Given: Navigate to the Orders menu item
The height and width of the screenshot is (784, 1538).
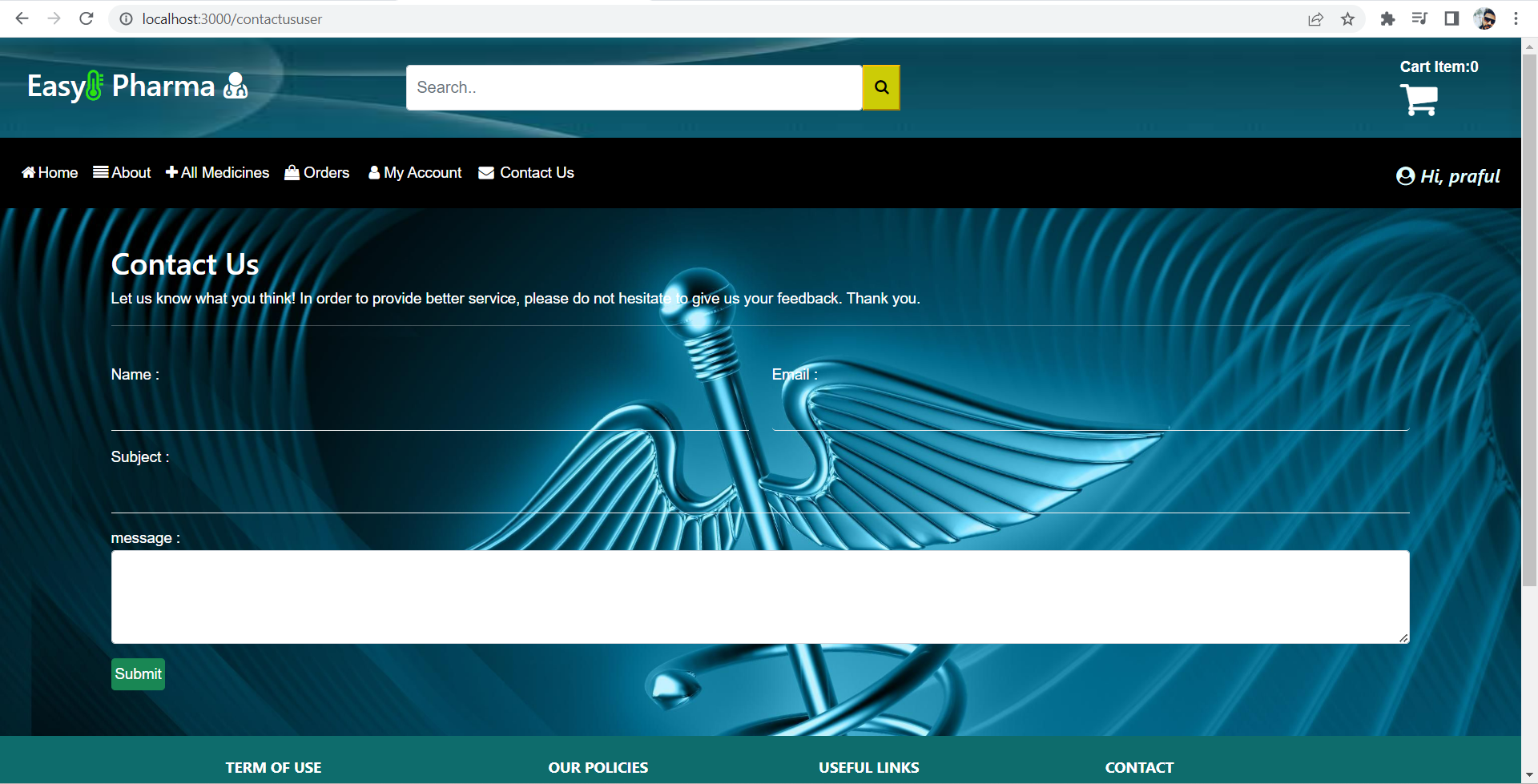Looking at the screenshot, I should point(325,172).
